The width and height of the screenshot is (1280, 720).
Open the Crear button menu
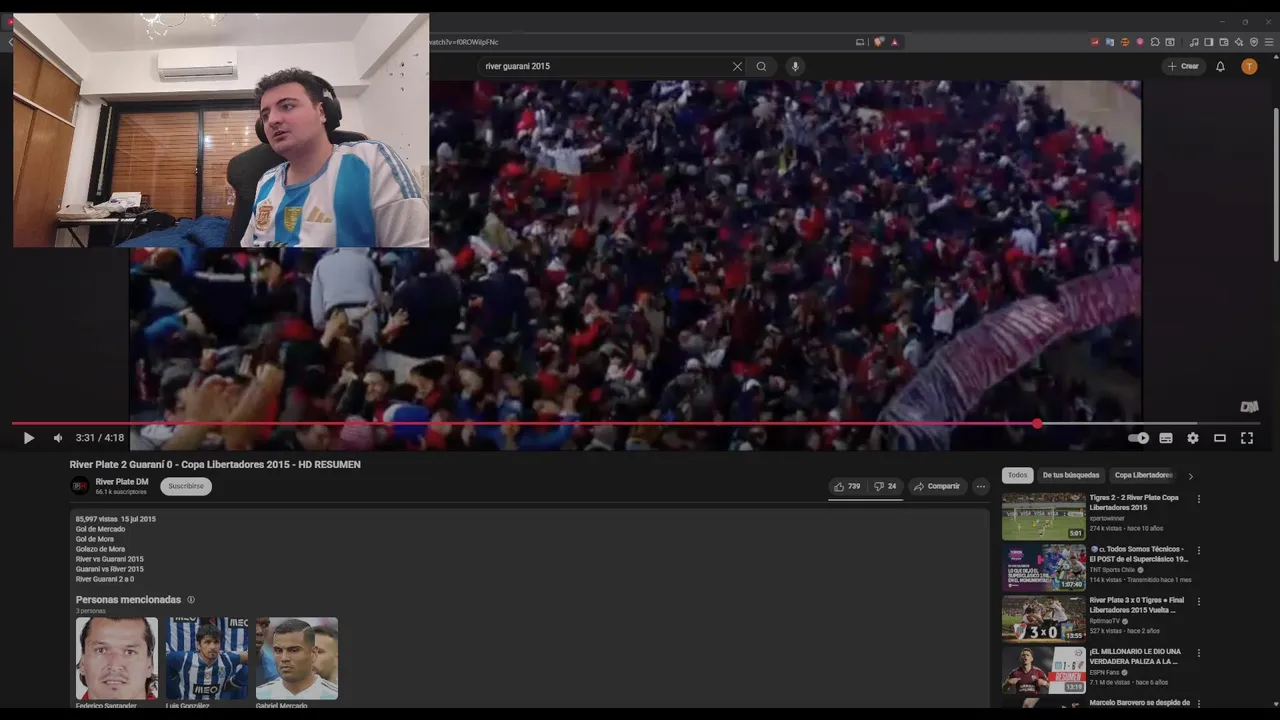tap(1183, 66)
